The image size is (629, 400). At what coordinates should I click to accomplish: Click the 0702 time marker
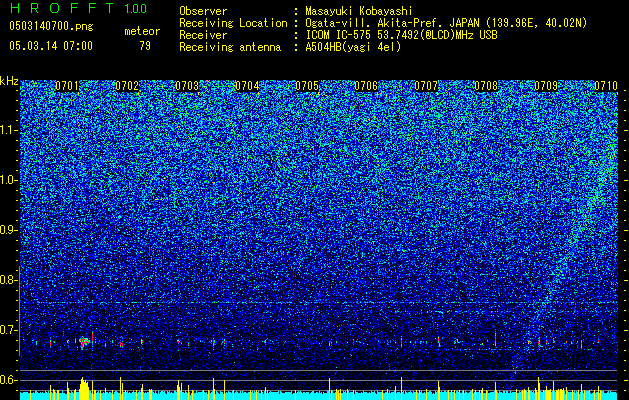[127, 86]
